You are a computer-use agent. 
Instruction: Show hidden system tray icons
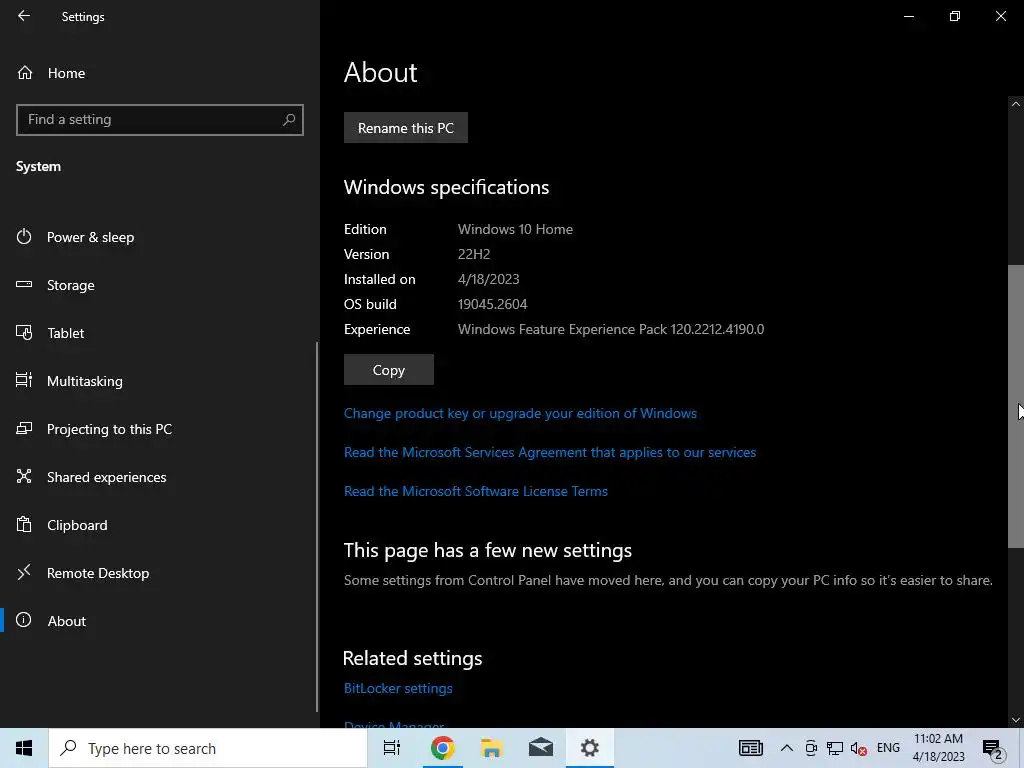point(787,748)
